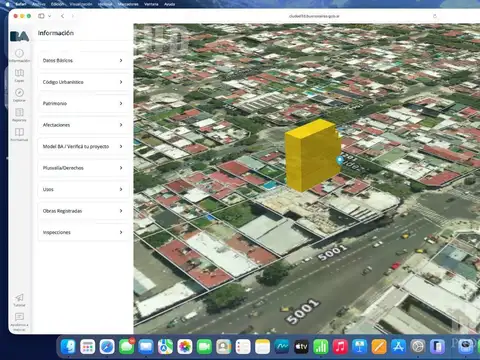Open the sidebar options dropdown arrow in Safari

tap(50, 16)
